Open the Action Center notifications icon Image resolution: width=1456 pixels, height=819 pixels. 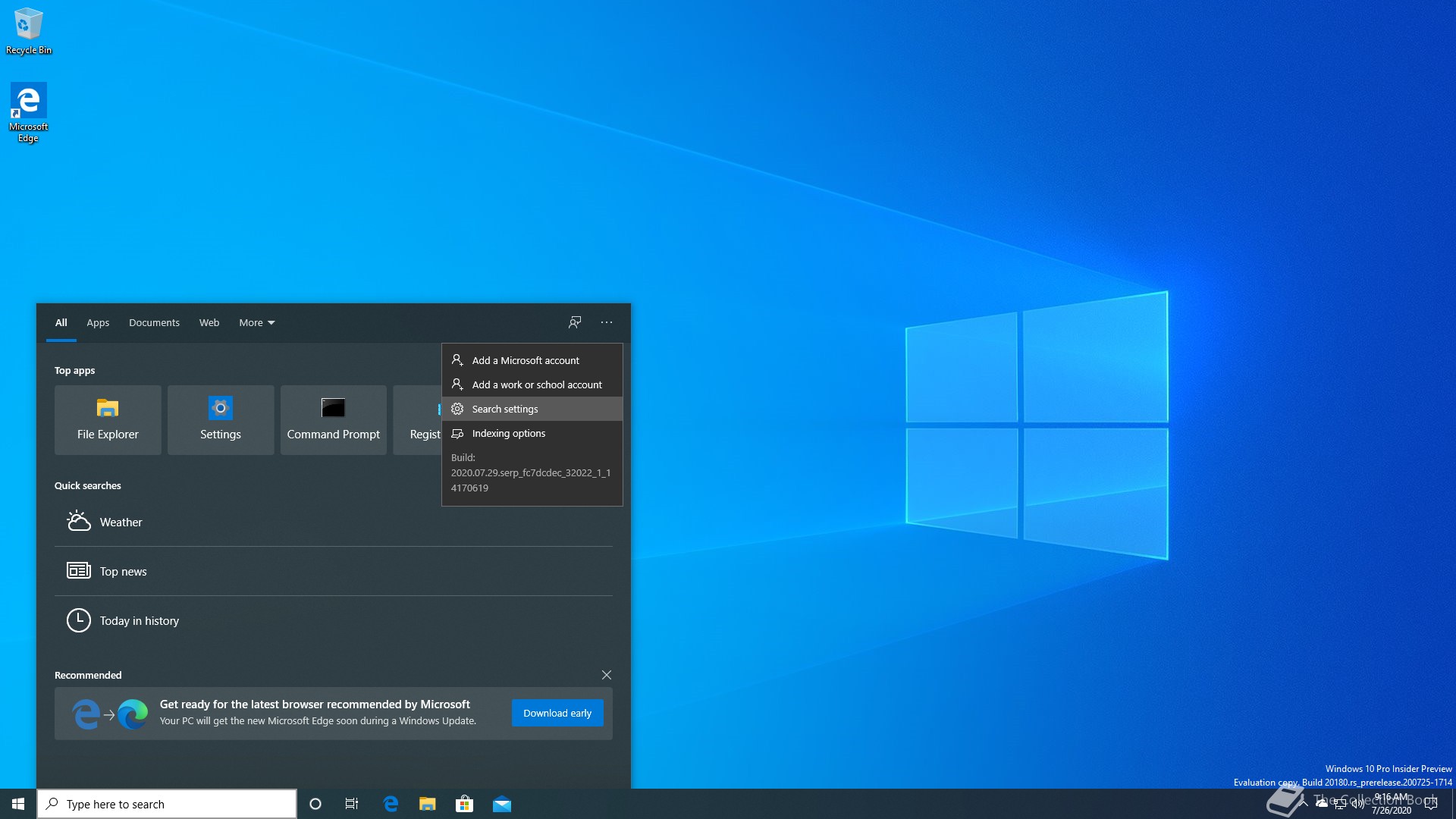click(1431, 804)
